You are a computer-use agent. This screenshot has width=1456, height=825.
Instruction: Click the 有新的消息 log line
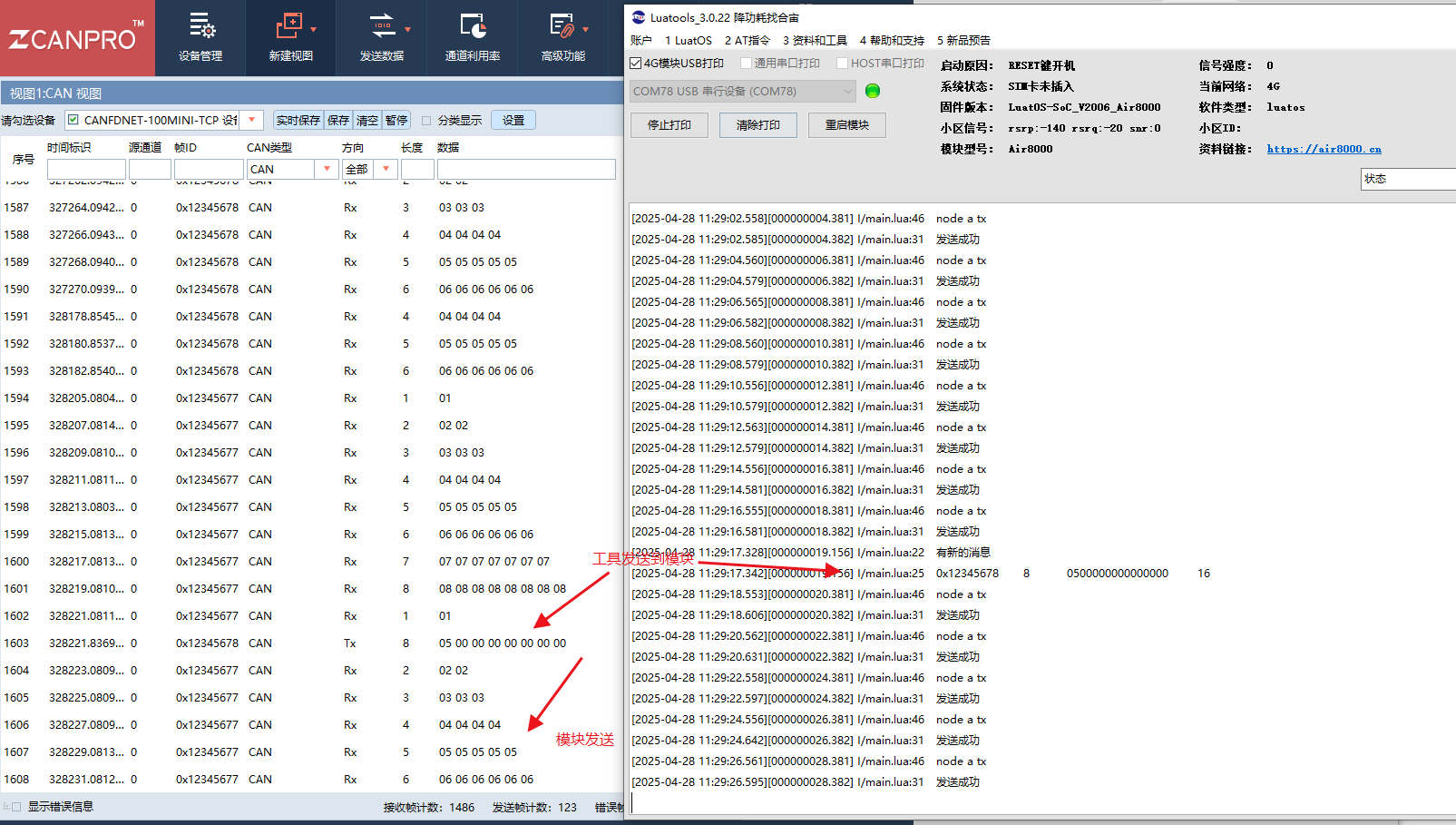[x=811, y=553]
